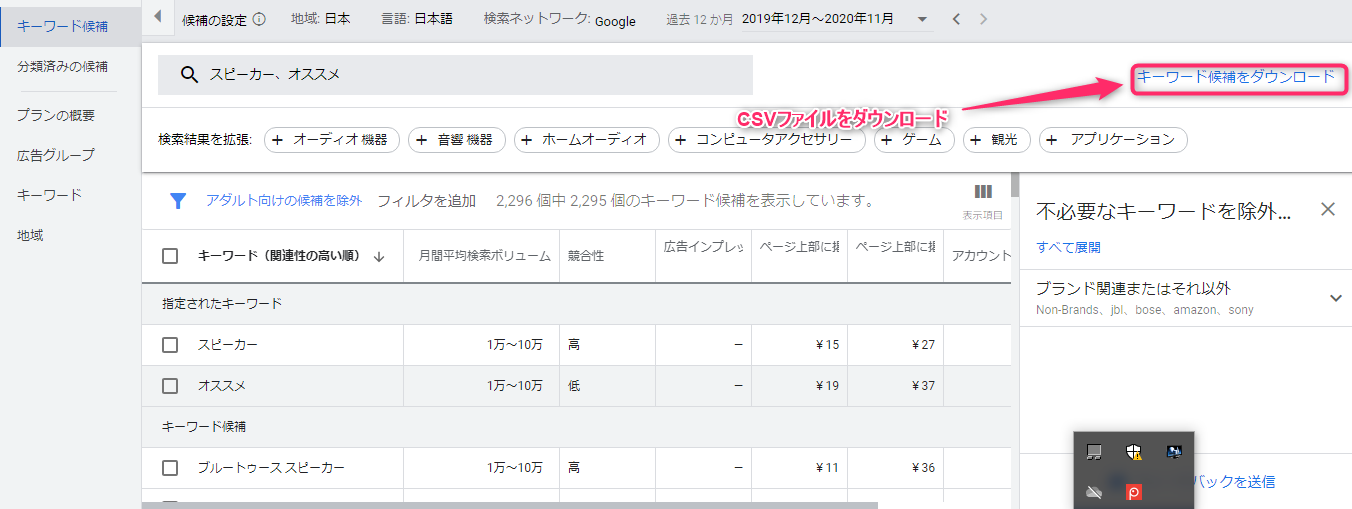1352x509 pixels.
Task: Click the キーワード候補をダウンロード link
Action: (1235, 77)
